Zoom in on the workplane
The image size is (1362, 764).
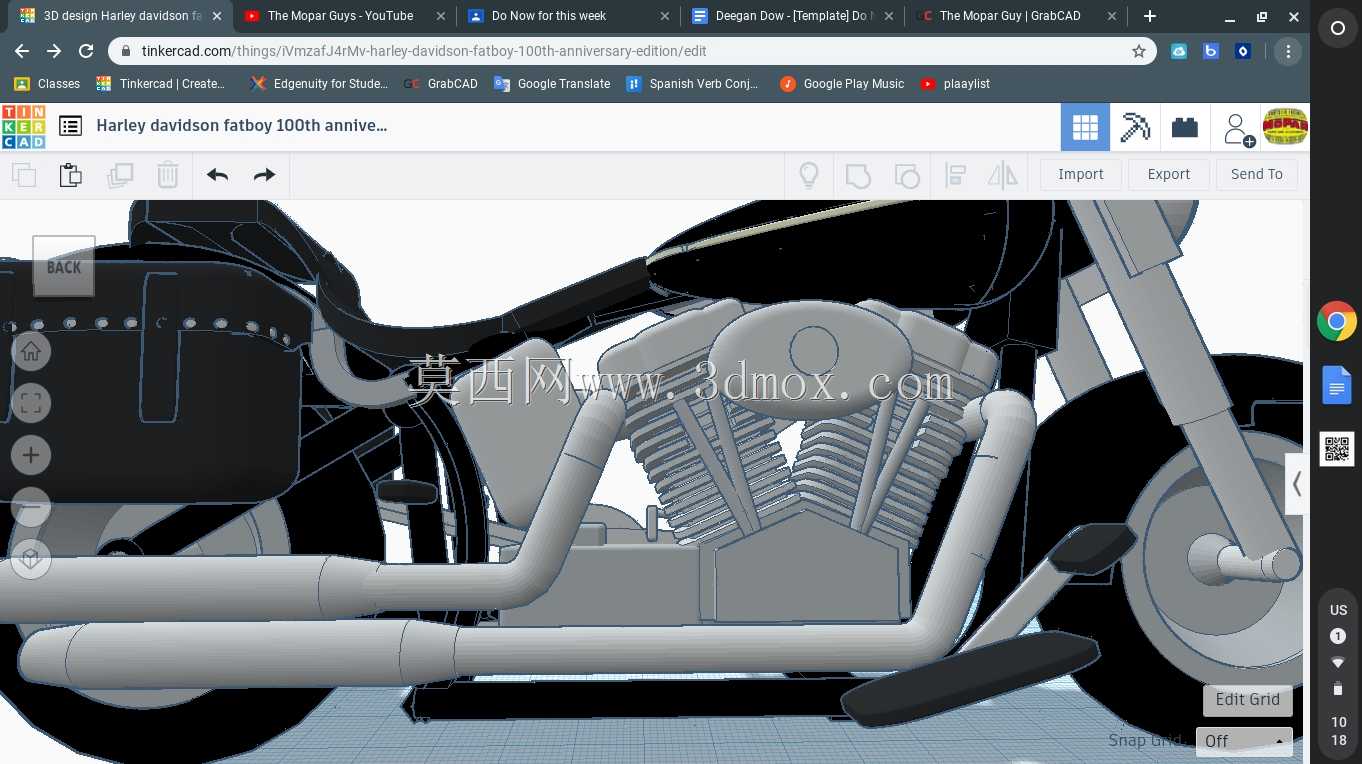(31, 455)
